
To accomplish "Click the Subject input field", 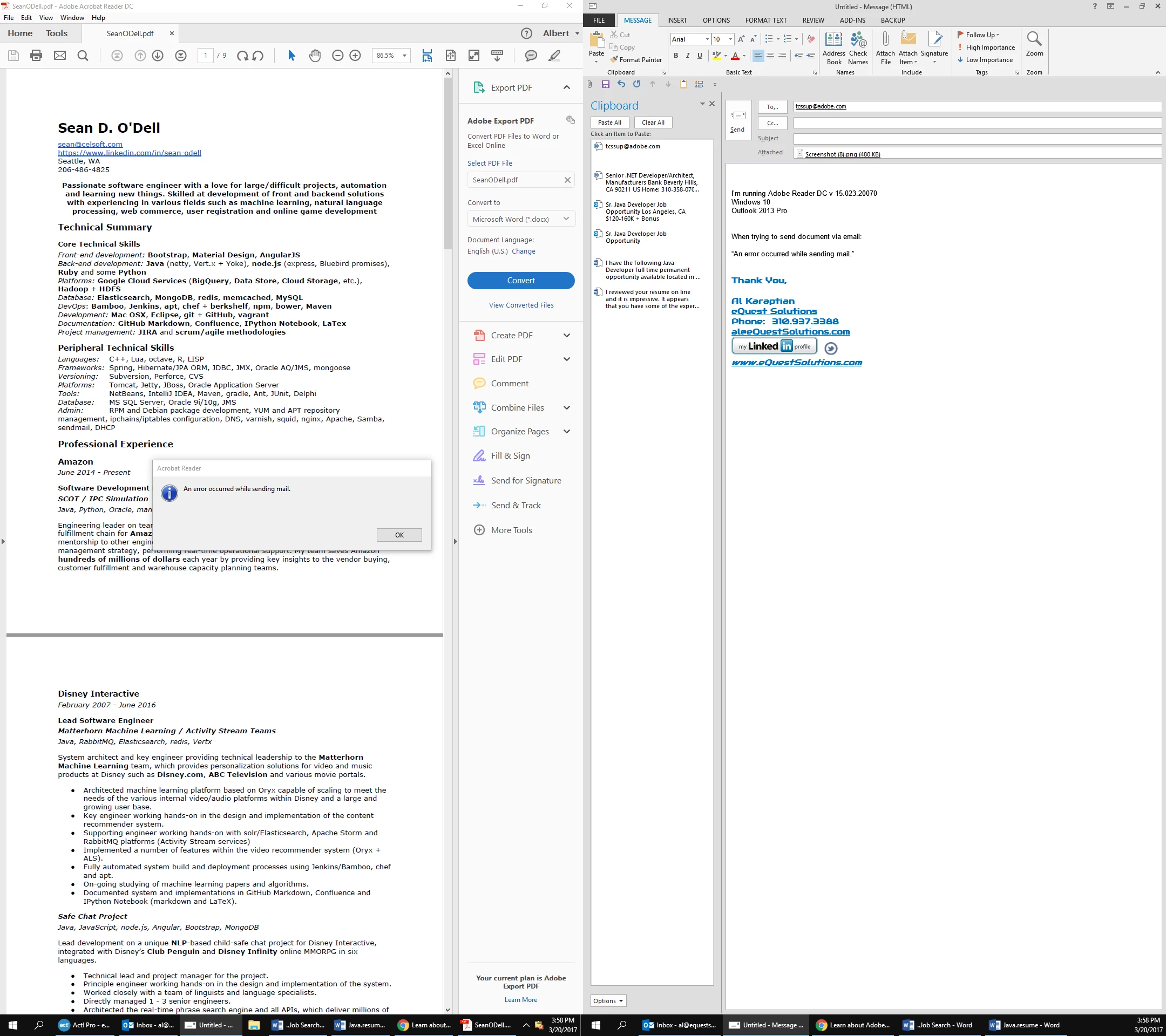I will click(x=977, y=139).
